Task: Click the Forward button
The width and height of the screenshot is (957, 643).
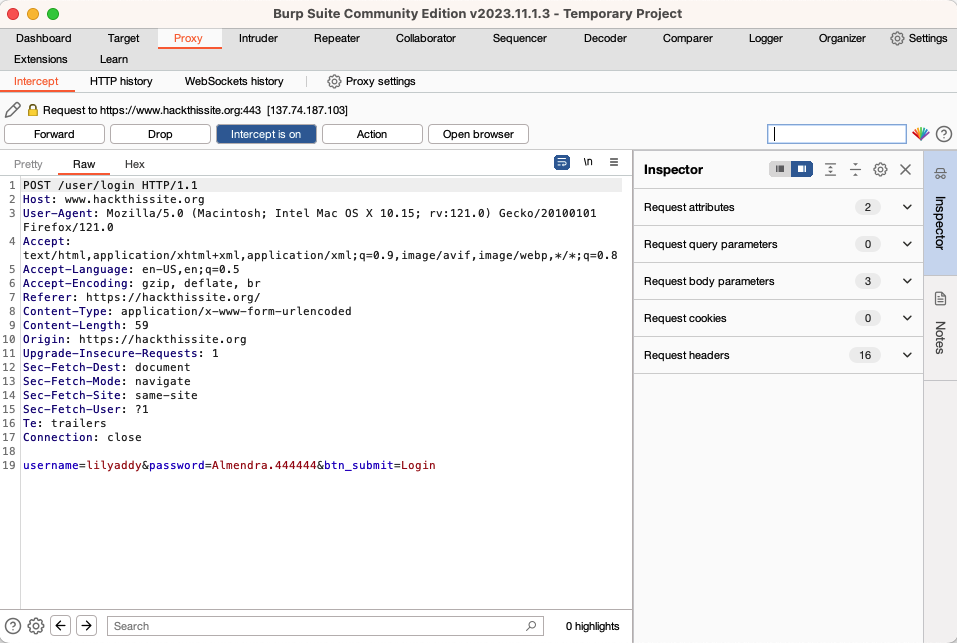Action: [54, 133]
